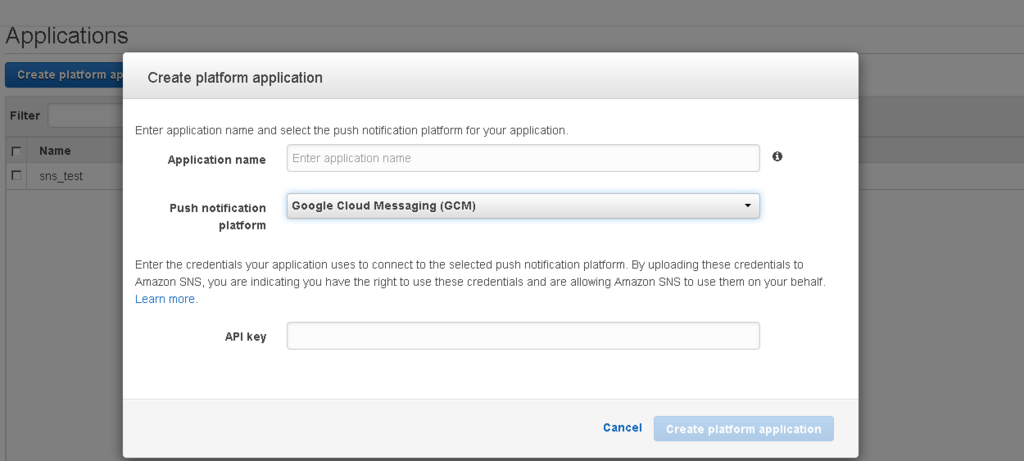This screenshot has height=461, width=1024.
Task: Click into the API key field
Action: [x=523, y=336]
